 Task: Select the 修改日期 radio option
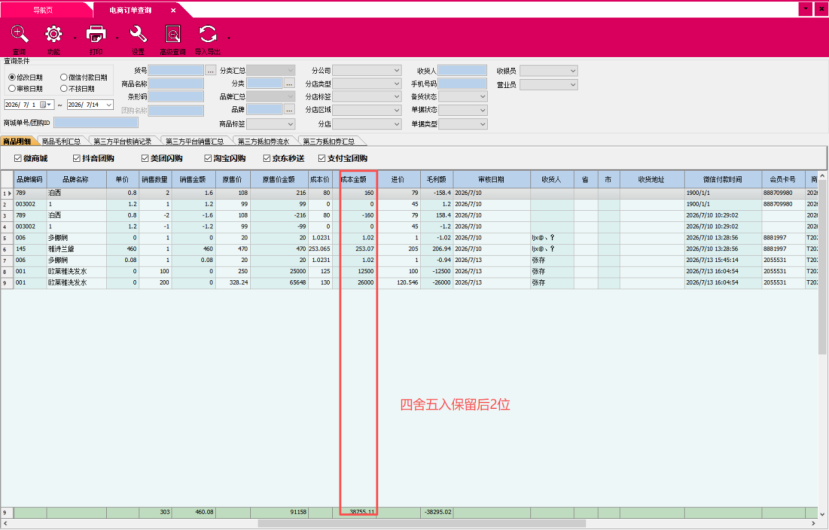(x=12, y=77)
